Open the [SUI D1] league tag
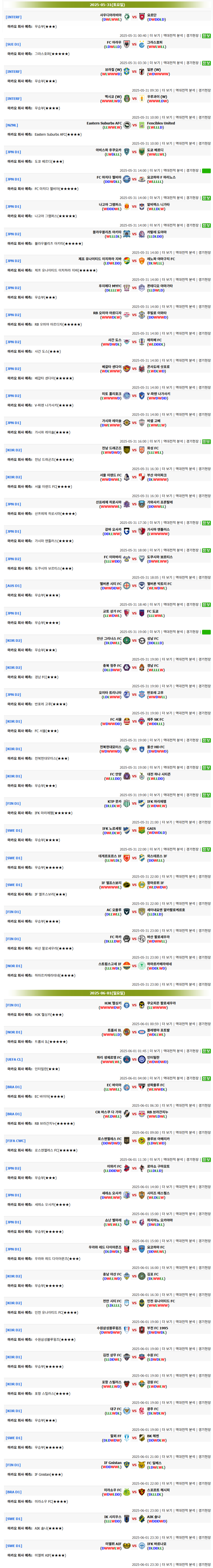Screen dimensions: 213x1568 [13, 44]
